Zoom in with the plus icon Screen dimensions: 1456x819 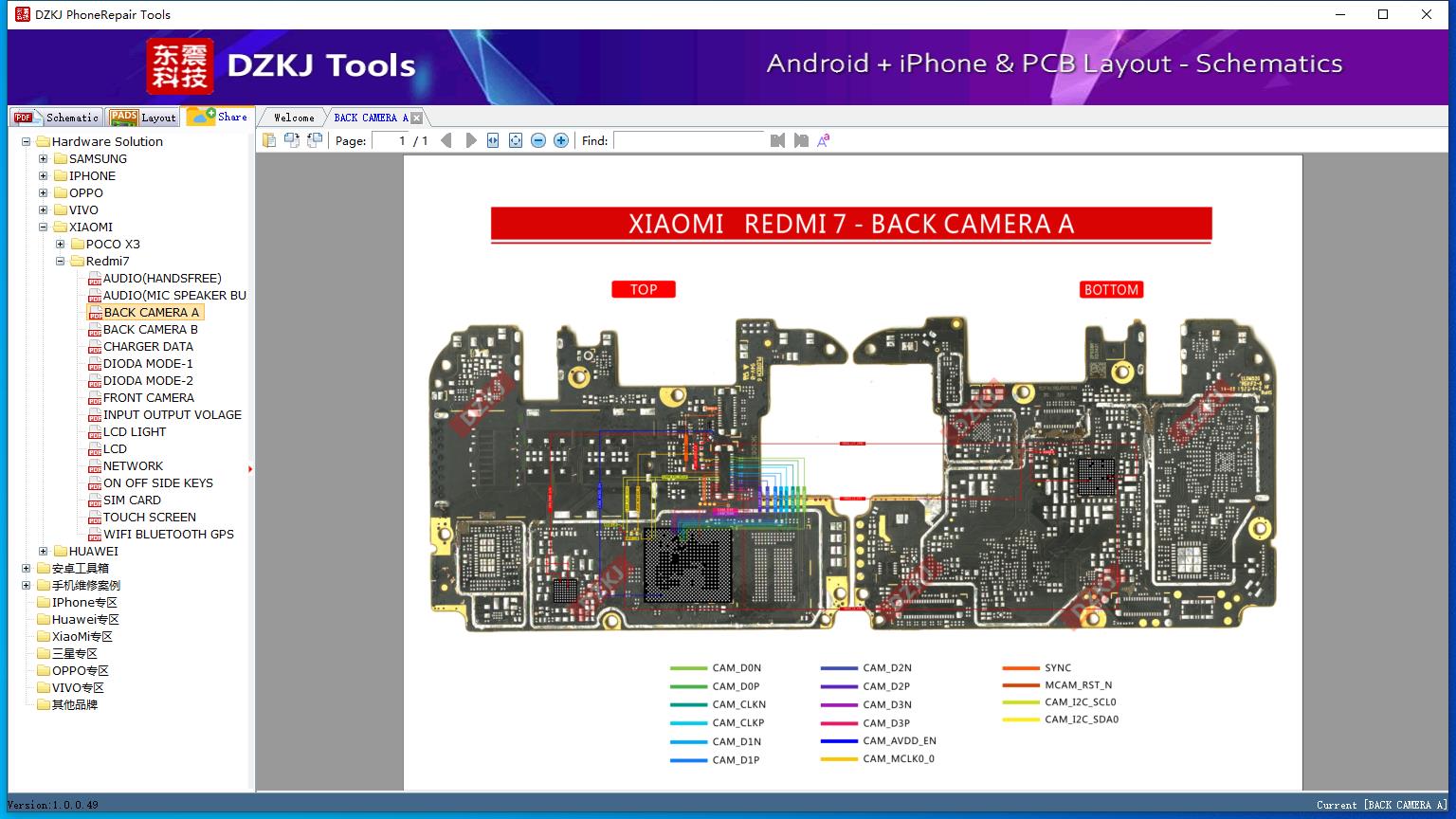coord(561,140)
